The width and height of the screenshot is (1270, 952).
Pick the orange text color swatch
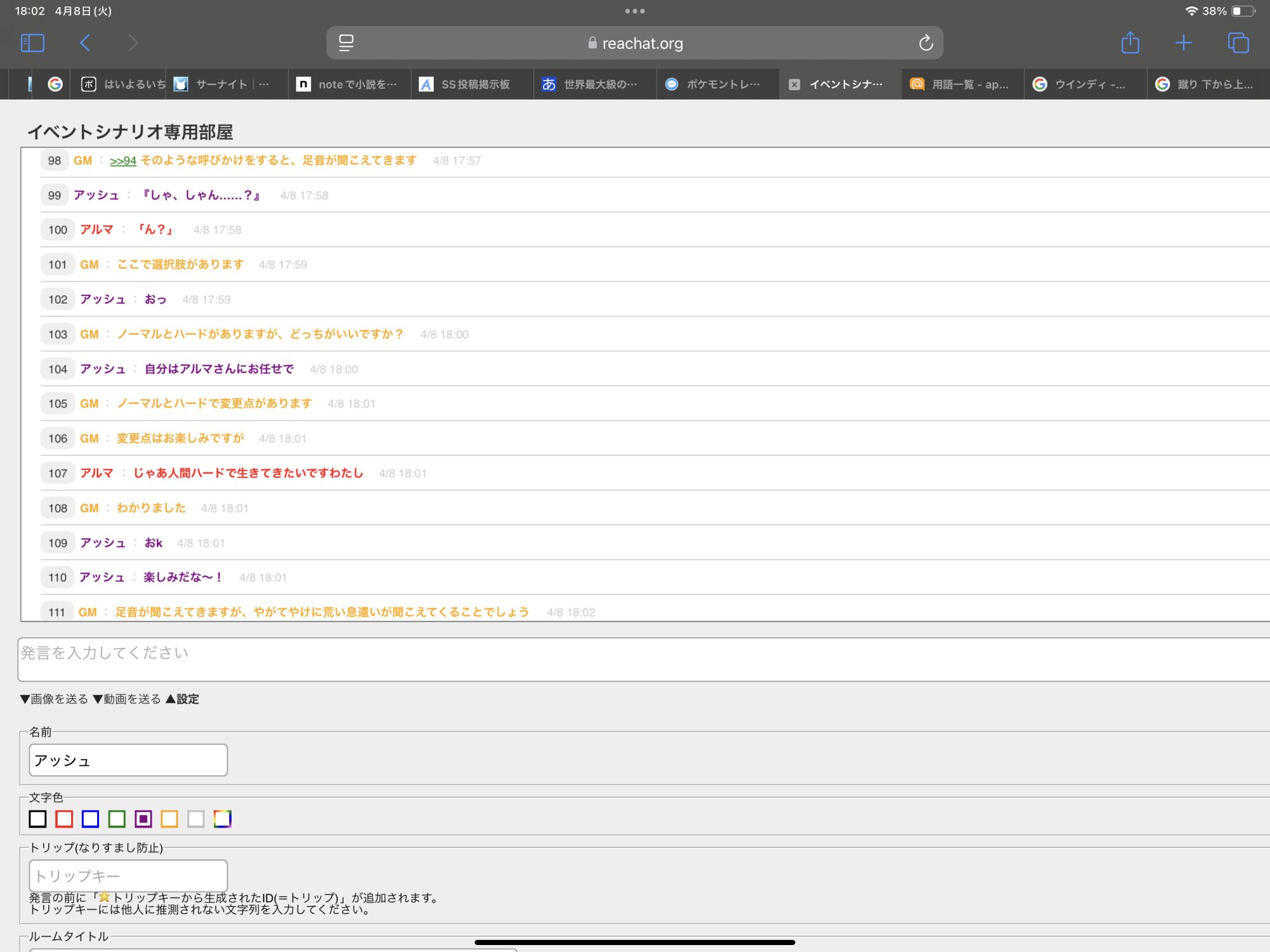[170, 819]
